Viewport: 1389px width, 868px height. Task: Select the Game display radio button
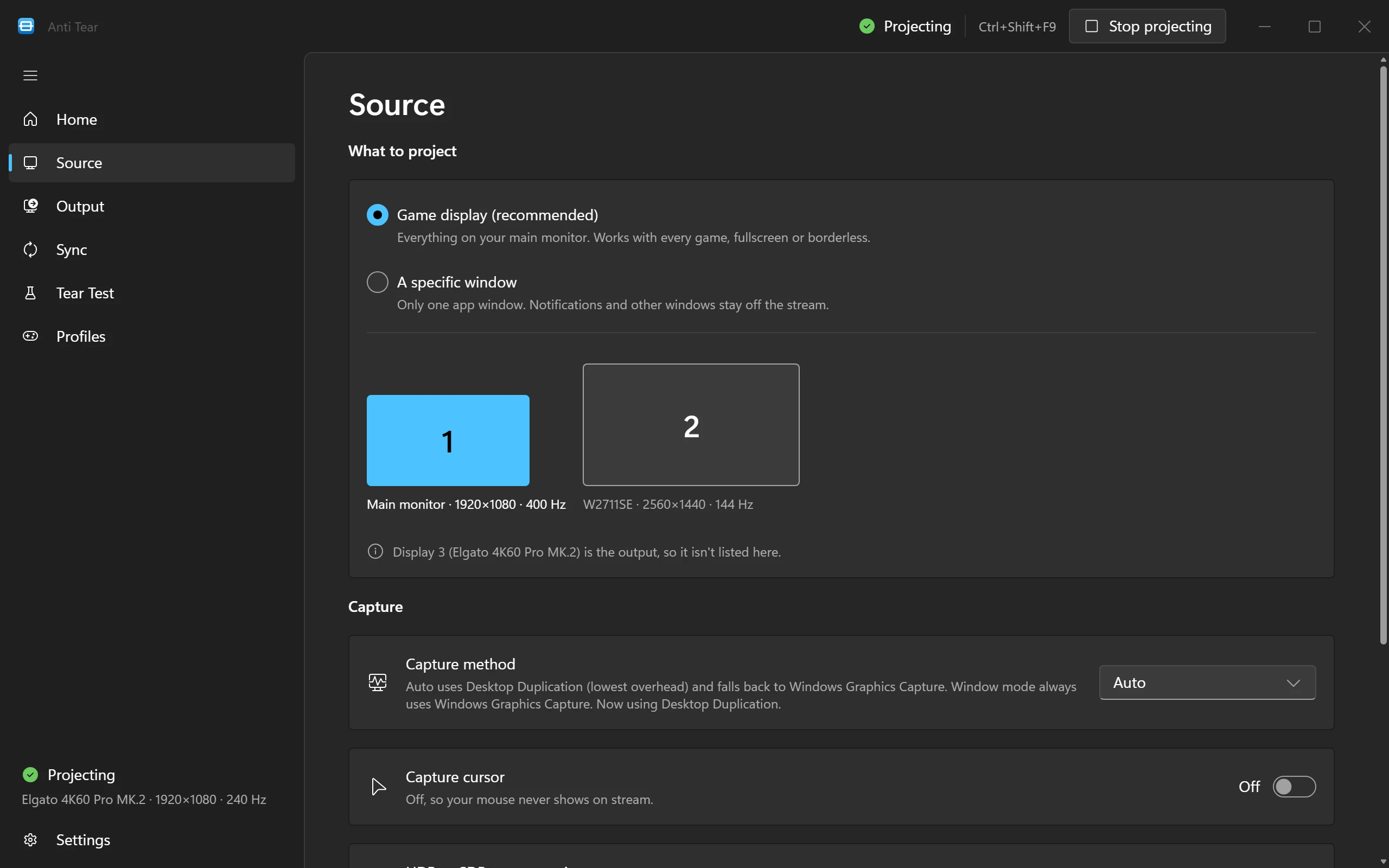(377, 215)
